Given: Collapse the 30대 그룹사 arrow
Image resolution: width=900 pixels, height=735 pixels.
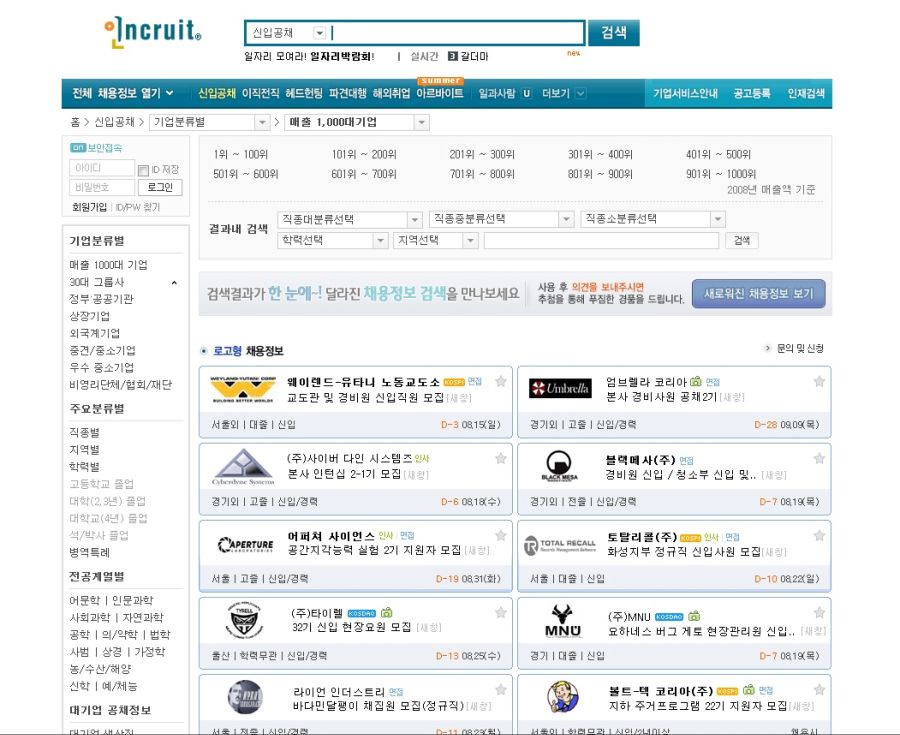Looking at the screenshot, I should click(174, 283).
